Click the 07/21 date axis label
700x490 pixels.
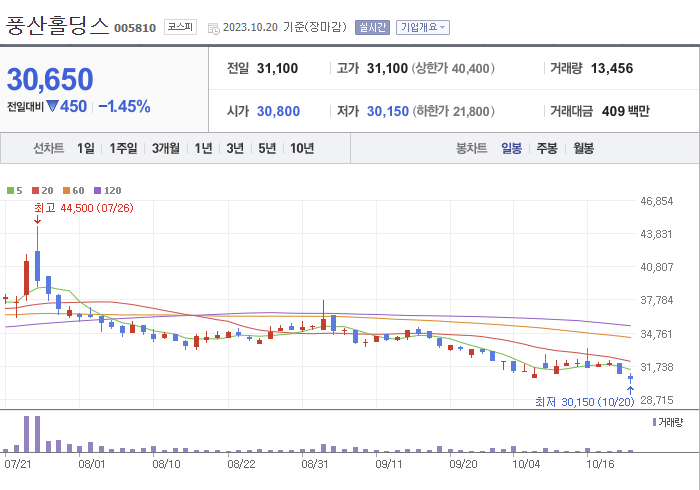tap(18, 464)
